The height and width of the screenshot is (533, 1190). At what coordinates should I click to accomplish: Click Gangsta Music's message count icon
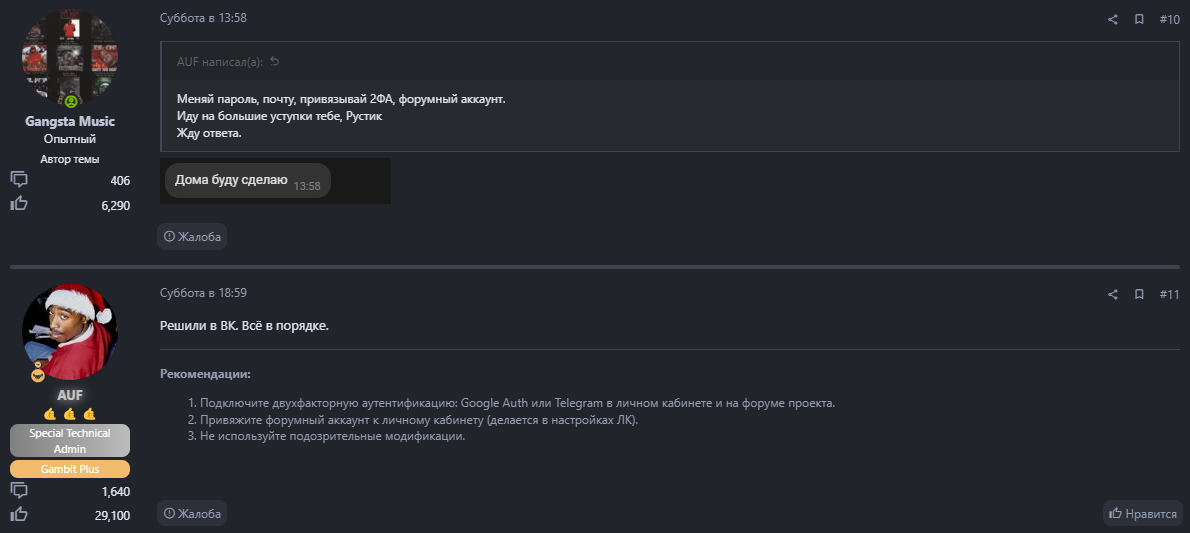click(19, 180)
